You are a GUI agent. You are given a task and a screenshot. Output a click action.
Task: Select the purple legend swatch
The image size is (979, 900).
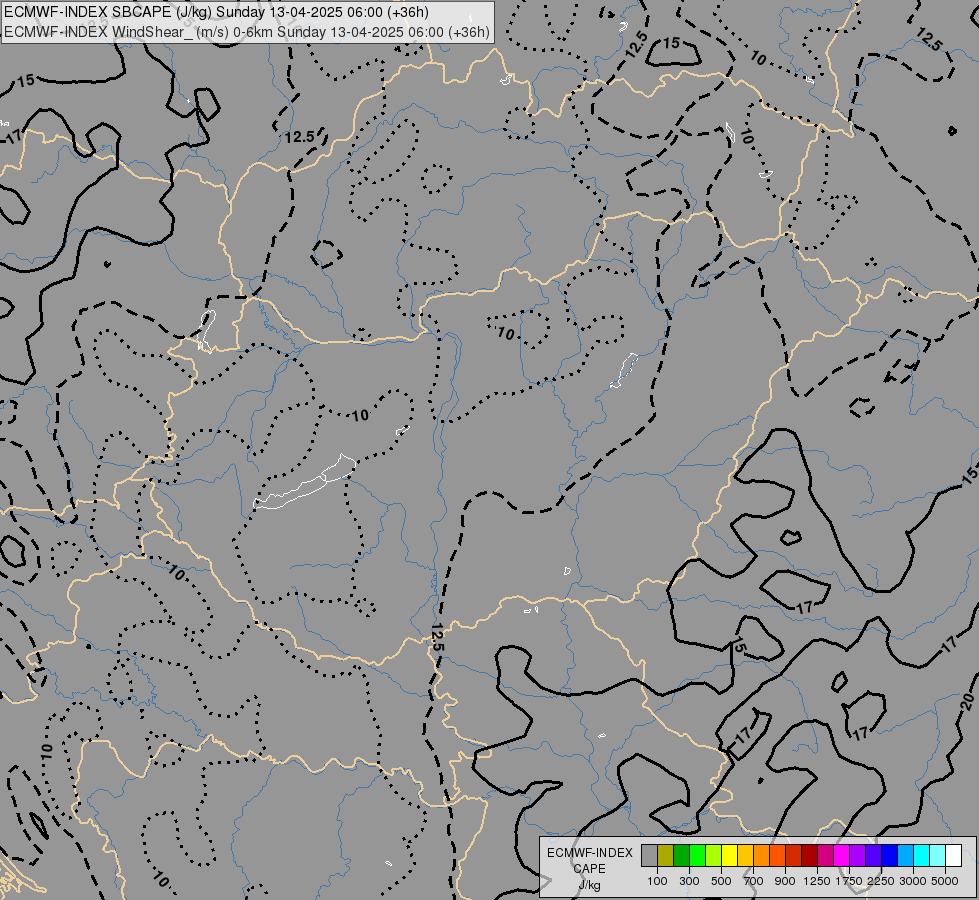click(857, 856)
